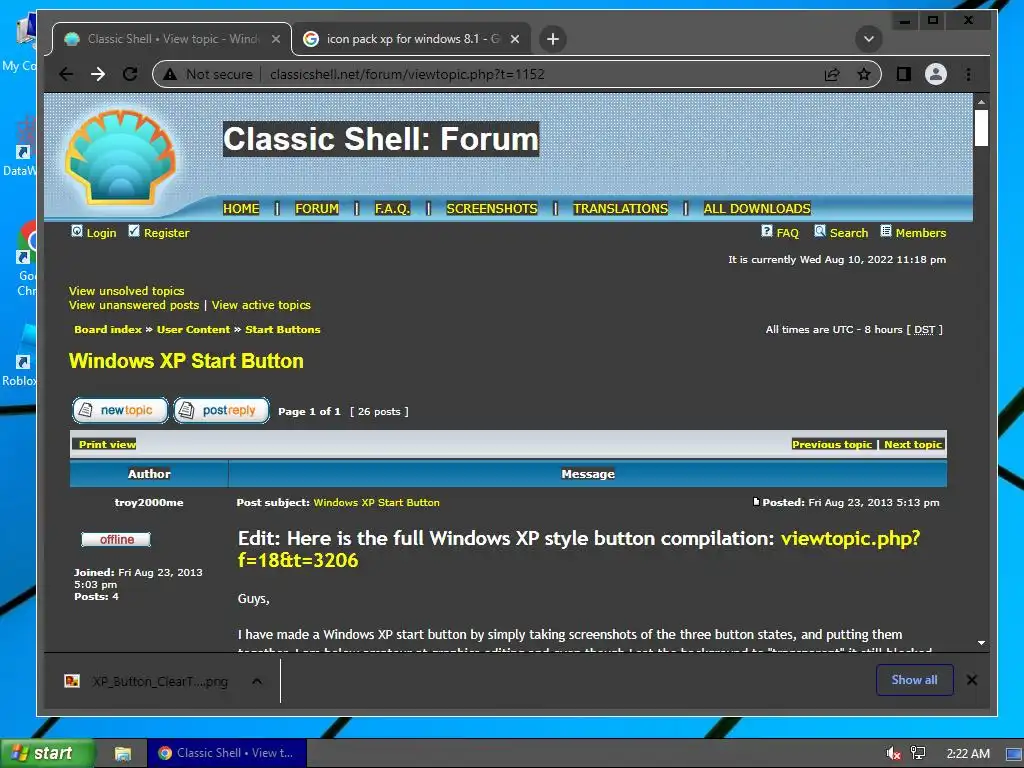Image resolution: width=1024 pixels, height=768 pixels.
Task: Share this page via the share icon
Action: [832, 74]
